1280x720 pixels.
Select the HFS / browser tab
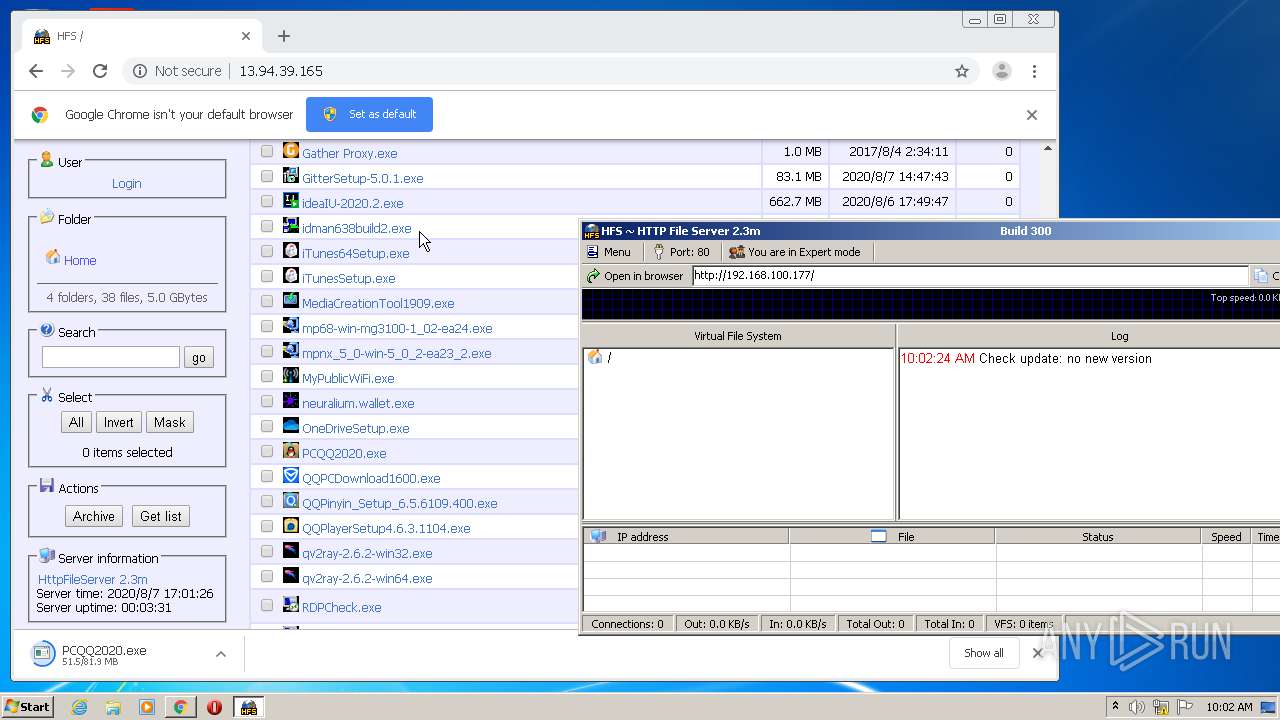pyautogui.click(x=143, y=36)
